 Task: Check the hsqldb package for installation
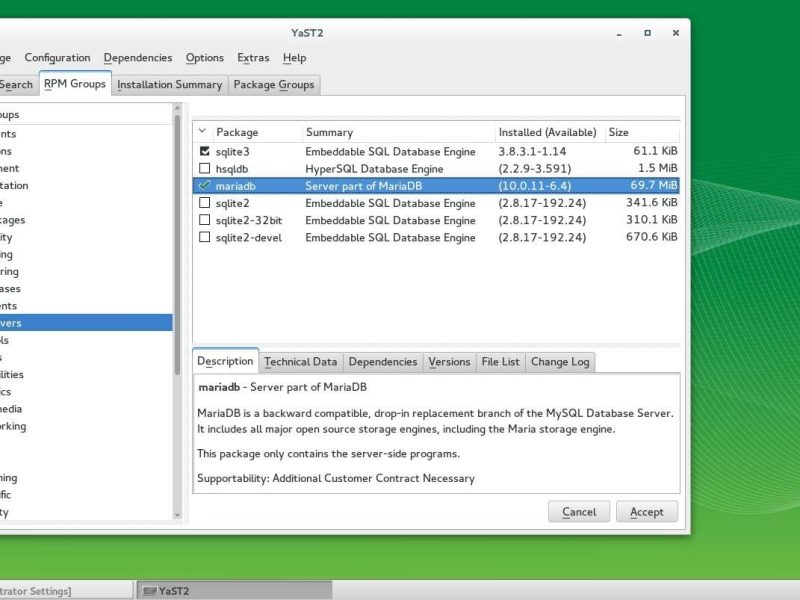203,168
